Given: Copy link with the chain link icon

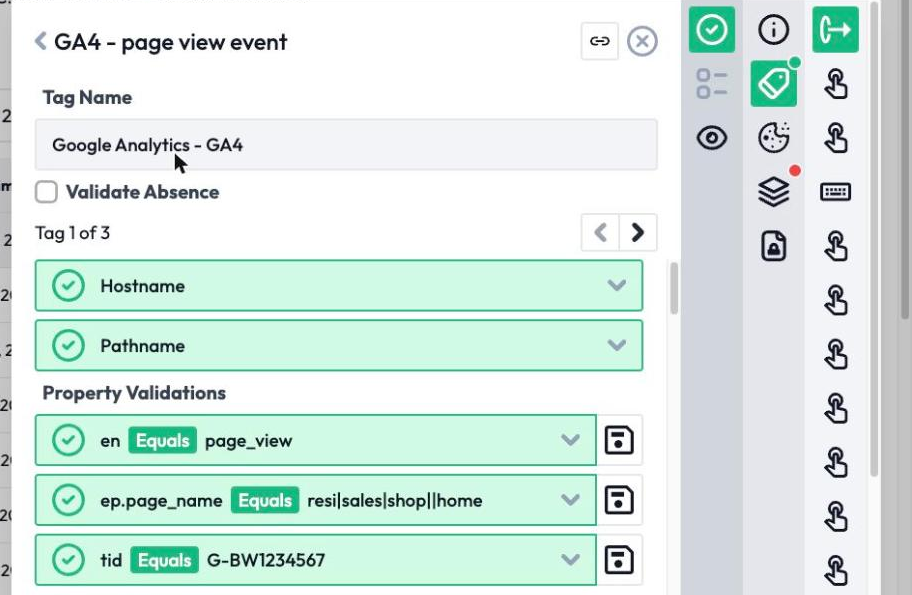Looking at the screenshot, I should (600, 41).
